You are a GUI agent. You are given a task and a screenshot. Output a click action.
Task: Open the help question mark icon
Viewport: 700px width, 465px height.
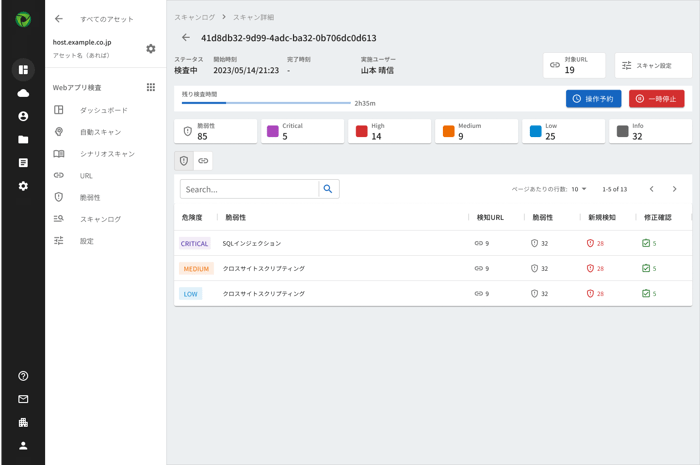[x=23, y=376]
